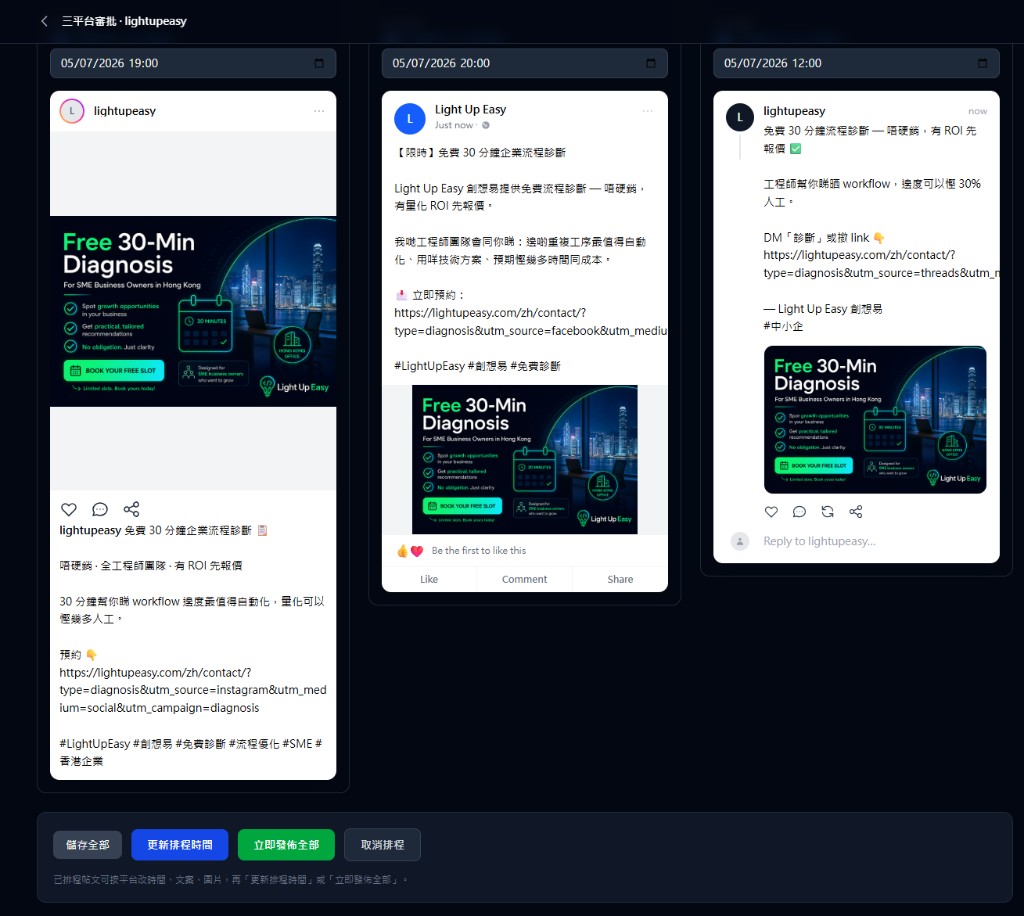Click Threads post image thumbnail

[x=874, y=419]
